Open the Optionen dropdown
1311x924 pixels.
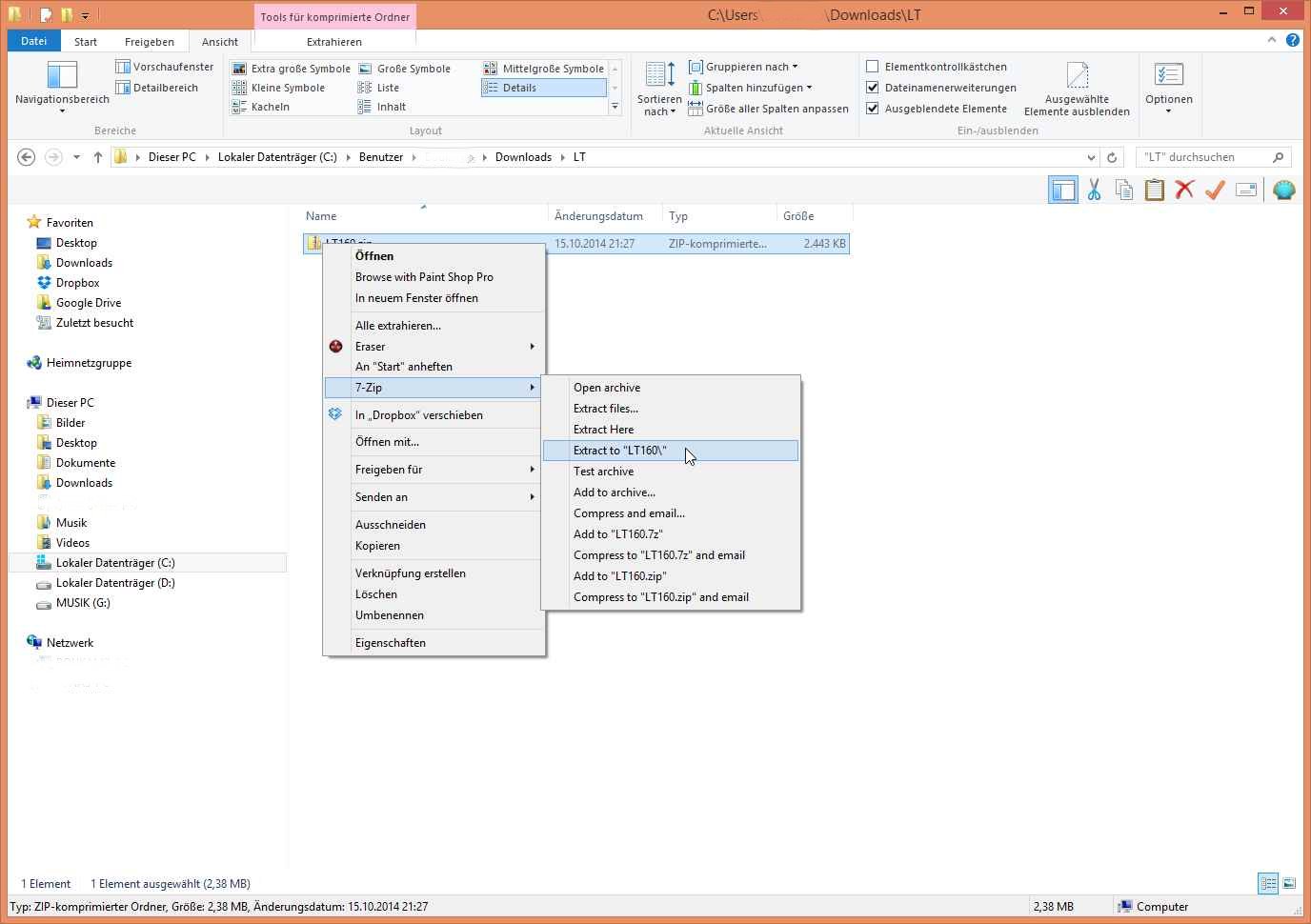[x=1169, y=88]
